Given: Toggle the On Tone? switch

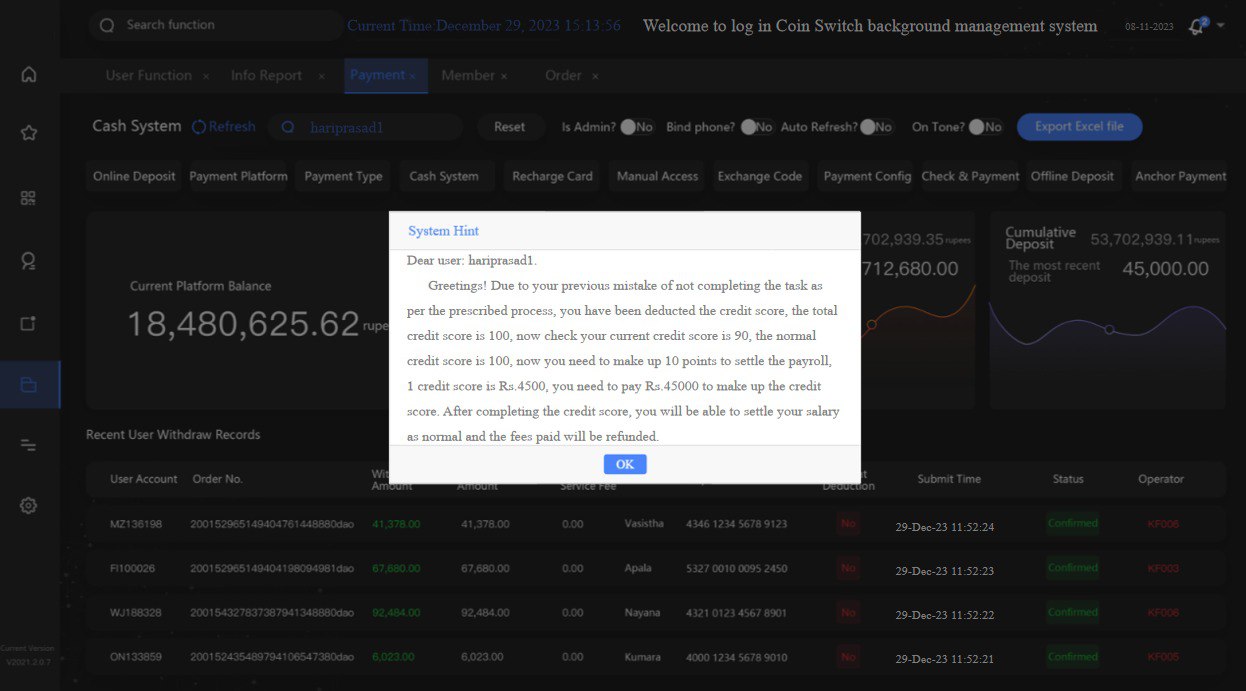Looking at the screenshot, I should coord(985,127).
